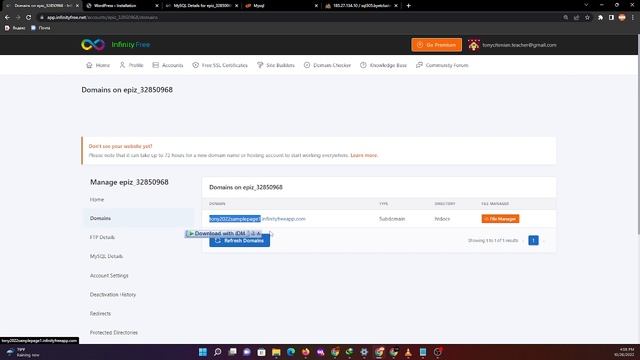Click the Site Builders paint-roller icon
640x360 pixels.
260,65
